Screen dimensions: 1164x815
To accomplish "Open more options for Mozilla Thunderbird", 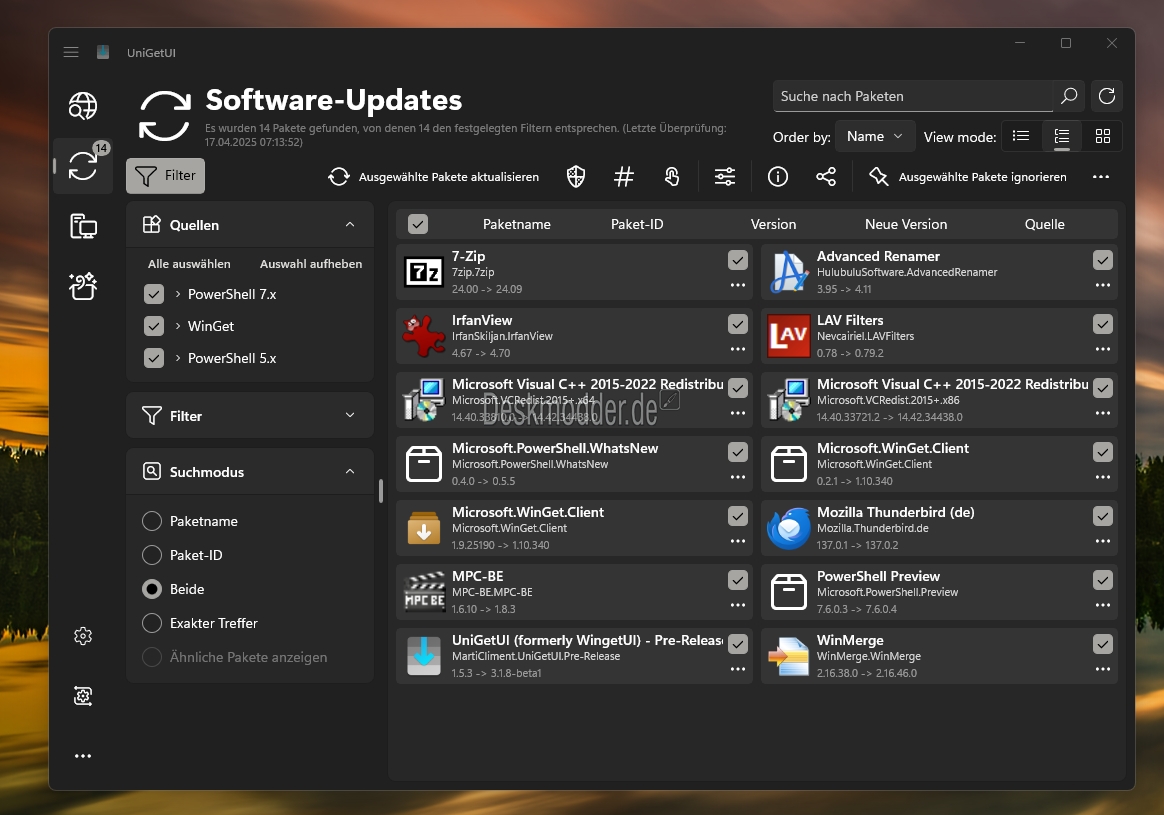I will coord(1102,541).
